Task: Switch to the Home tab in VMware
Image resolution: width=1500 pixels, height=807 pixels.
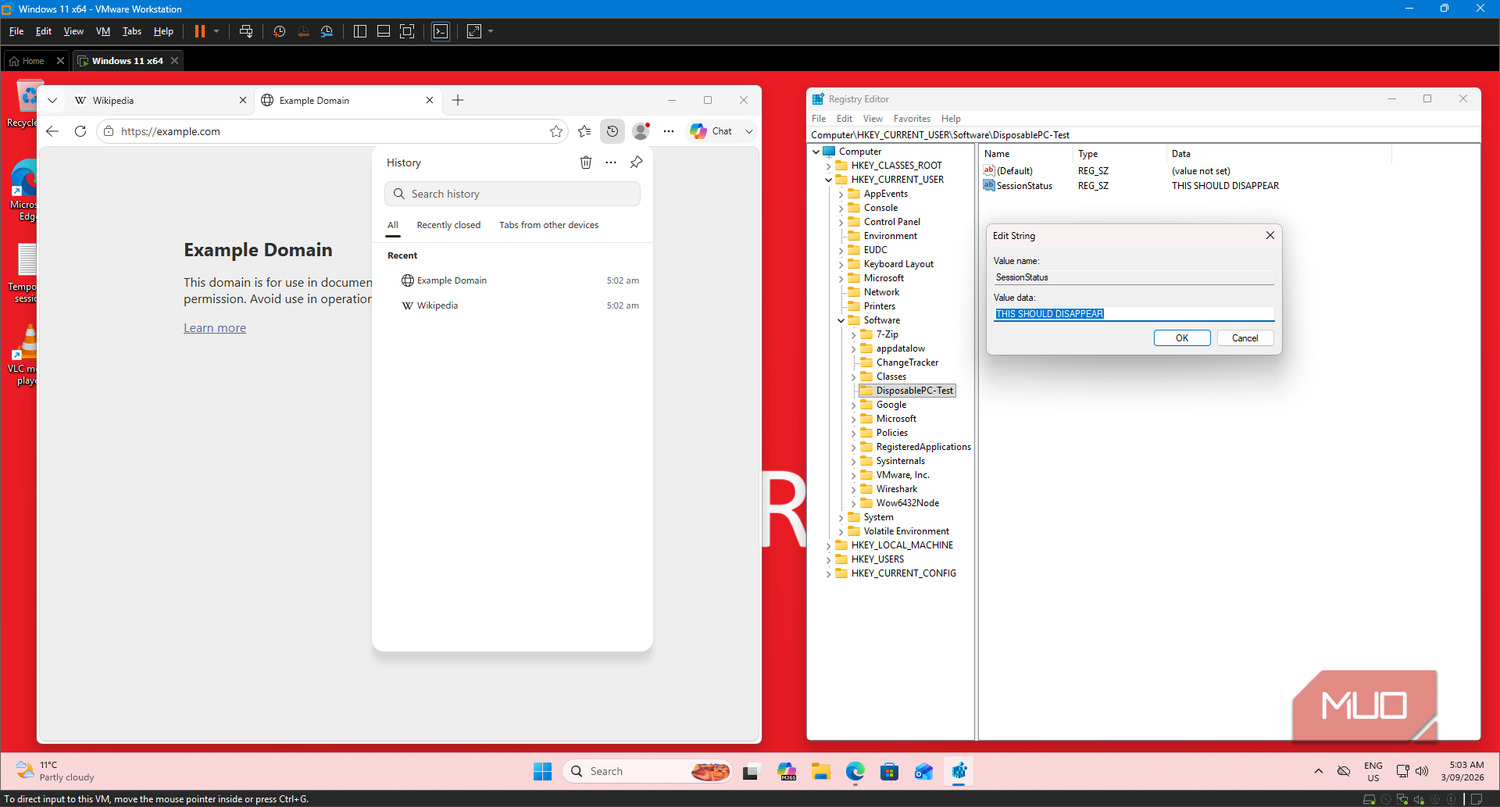Action: [34, 61]
